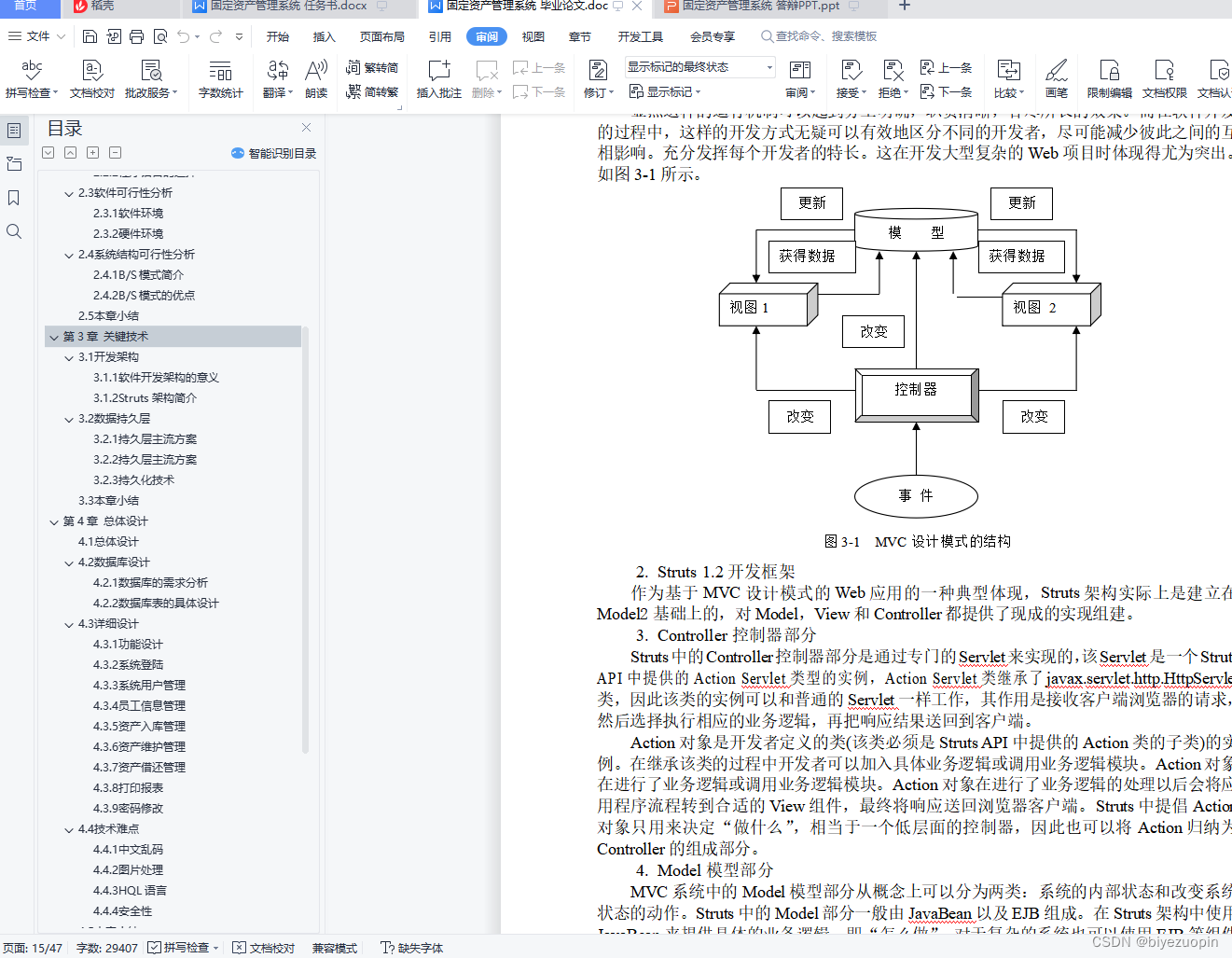The image size is (1232, 958).
Task: Open 字数统计 word count
Action: pos(220,78)
